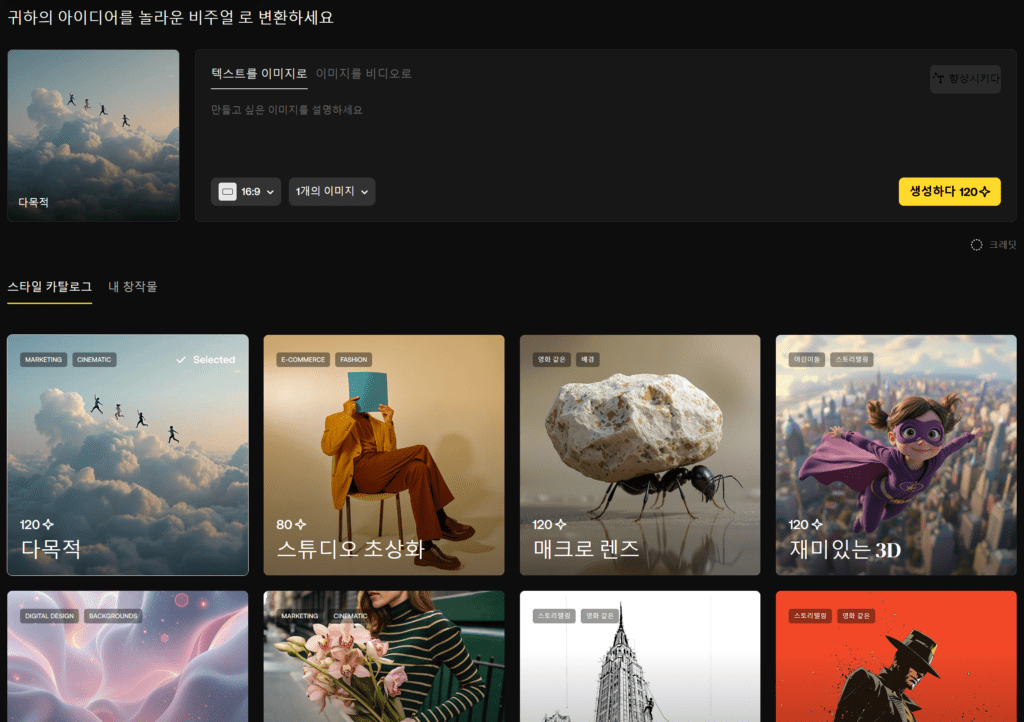
Task: Select the pink abstract DIGITAL DESIGN style card
Action: point(127,656)
